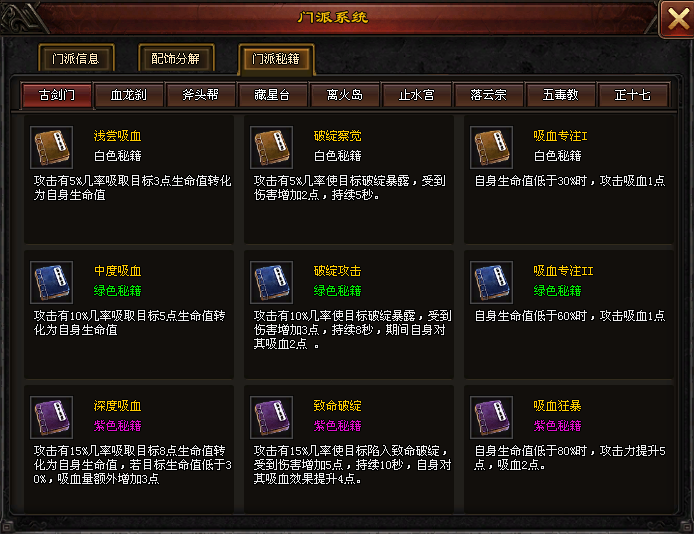
Task: Select the 五毒教 sect tab
Action: click(561, 95)
